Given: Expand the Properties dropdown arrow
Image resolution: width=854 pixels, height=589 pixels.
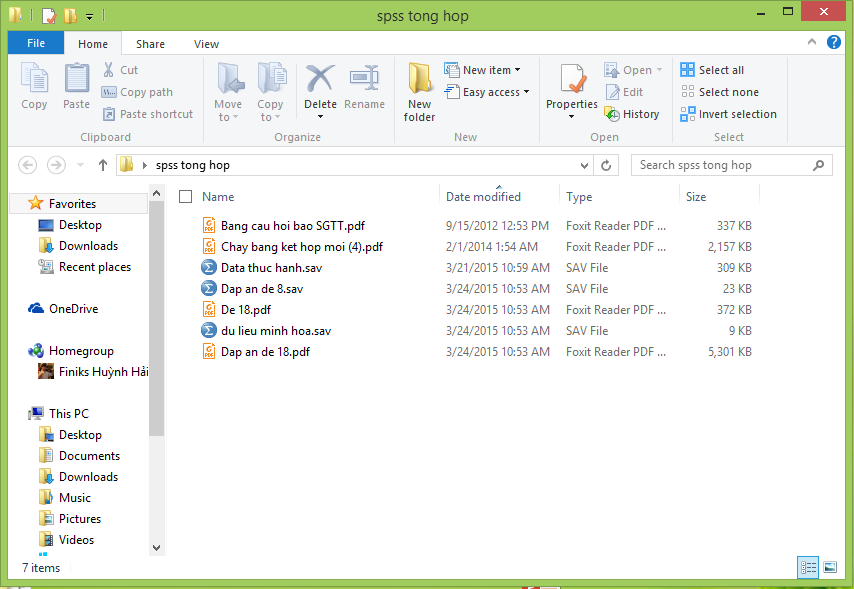Looking at the screenshot, I should tap(571, 117).
